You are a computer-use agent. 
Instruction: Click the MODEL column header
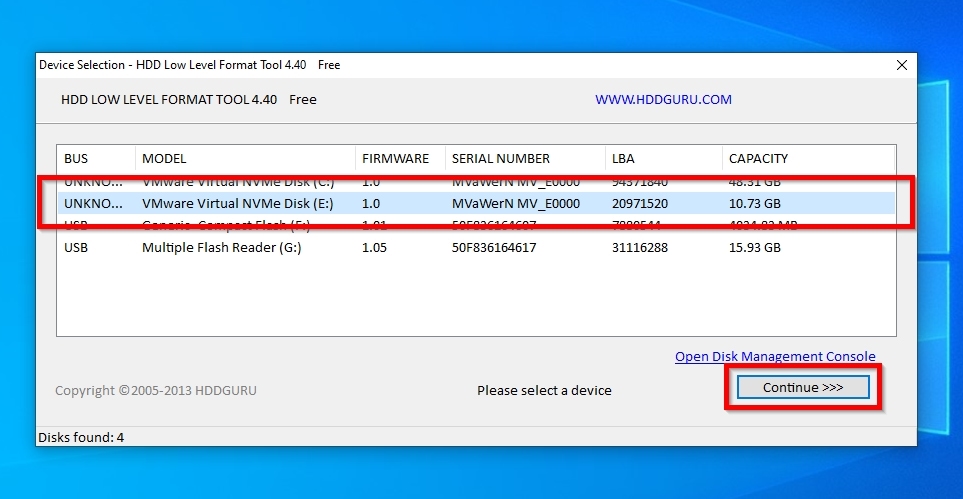click(x=245, y=158)
